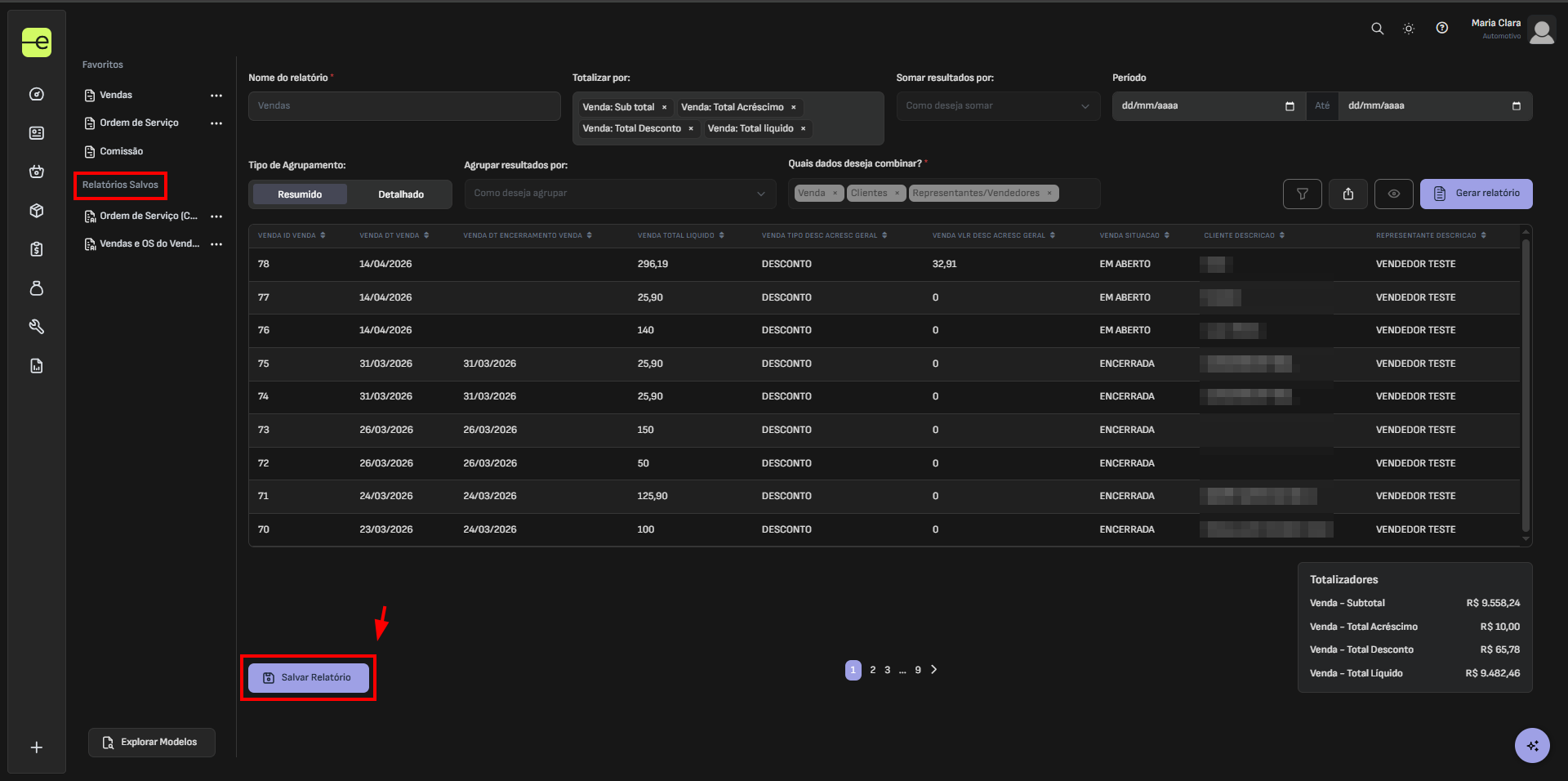Click Gerar relatório button
This screenshot has height=781, width=1568.
point(1476,194)
